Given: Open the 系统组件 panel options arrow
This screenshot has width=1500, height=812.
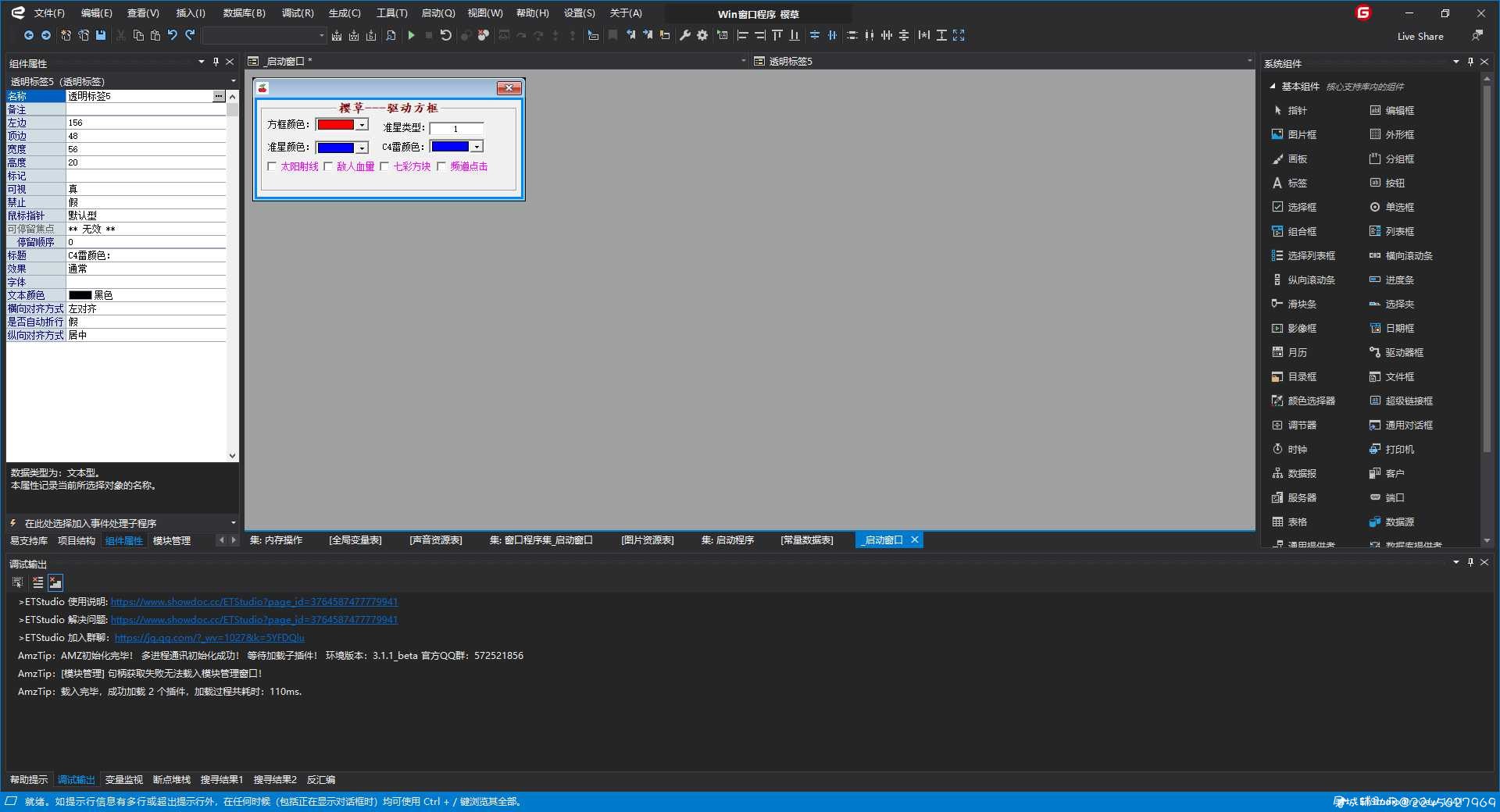Looking at the screenshot, I should 1456,62.
